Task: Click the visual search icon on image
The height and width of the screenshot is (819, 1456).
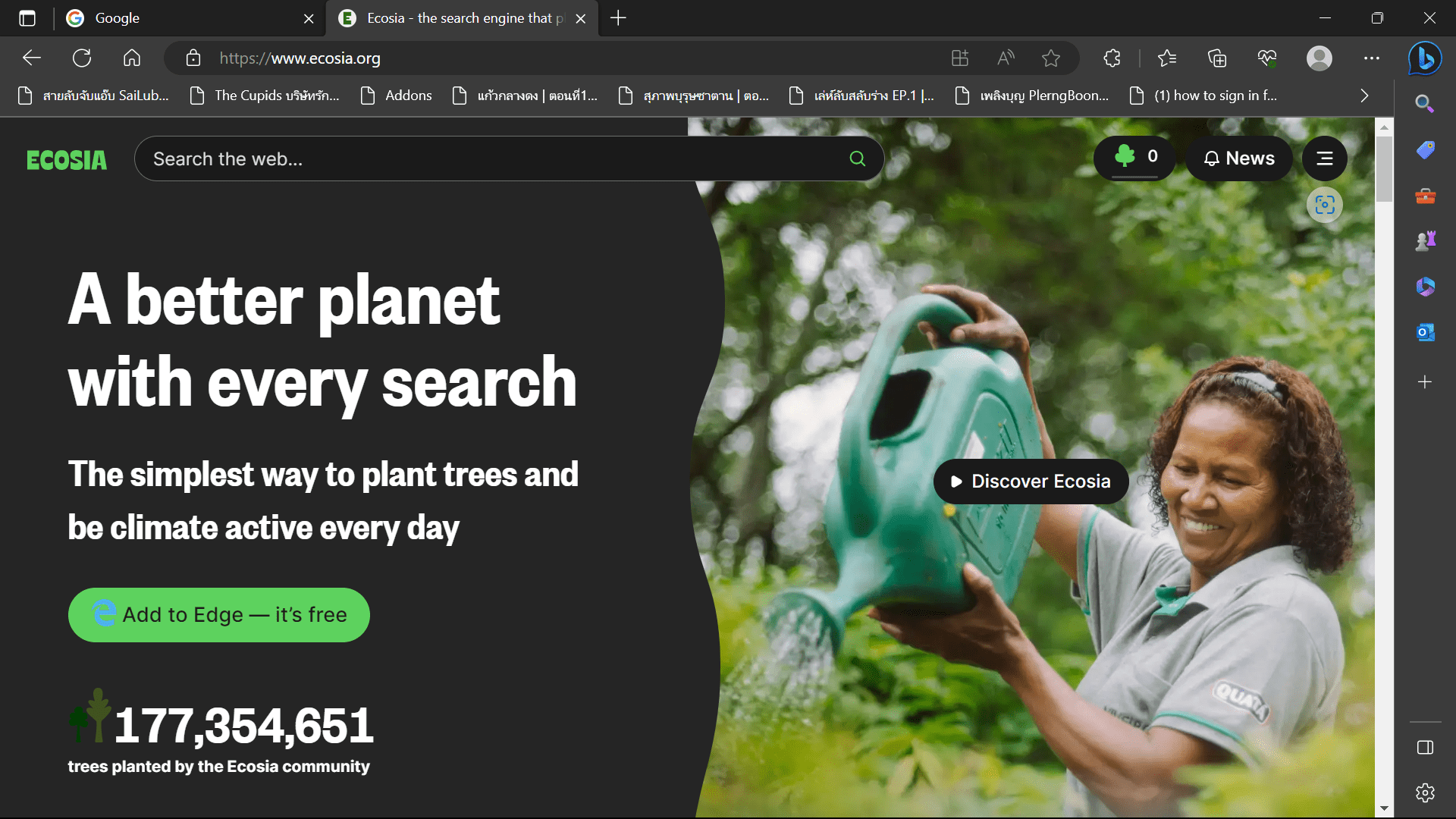Action: coord(1325,205)
